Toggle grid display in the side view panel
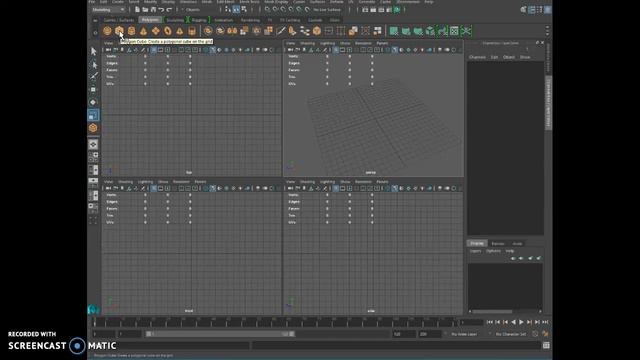The width and height of the screenshot is (640, 360). tap(336, 188)
